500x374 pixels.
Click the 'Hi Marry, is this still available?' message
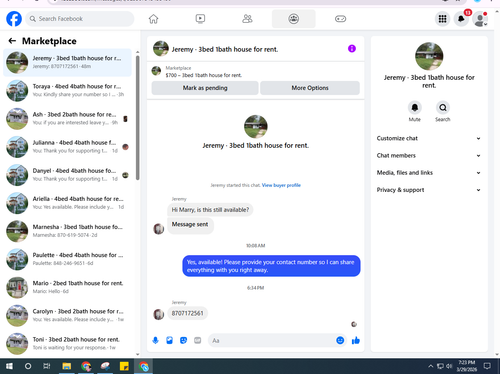210,210
